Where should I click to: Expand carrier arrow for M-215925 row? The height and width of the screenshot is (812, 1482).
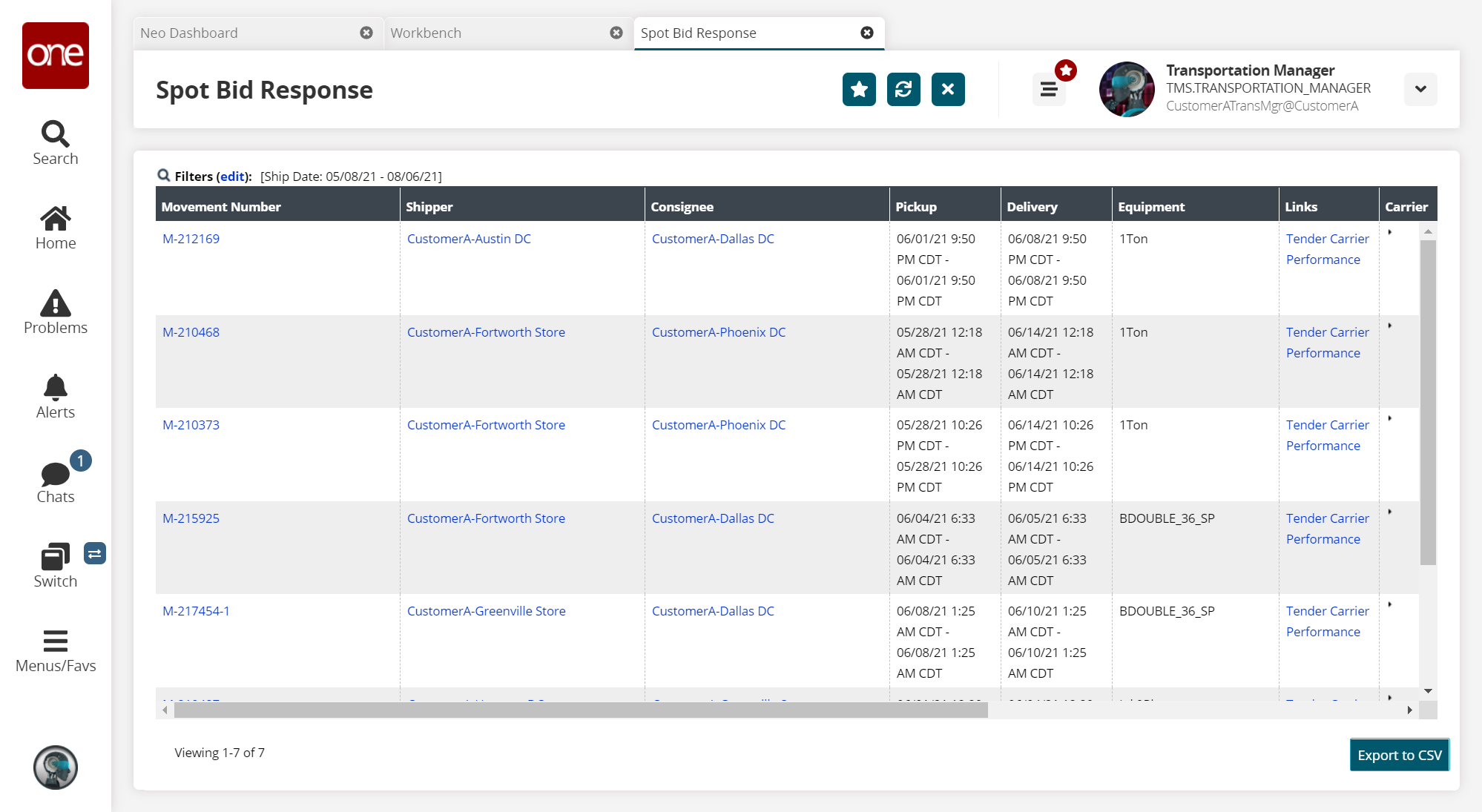(1390, 512)
